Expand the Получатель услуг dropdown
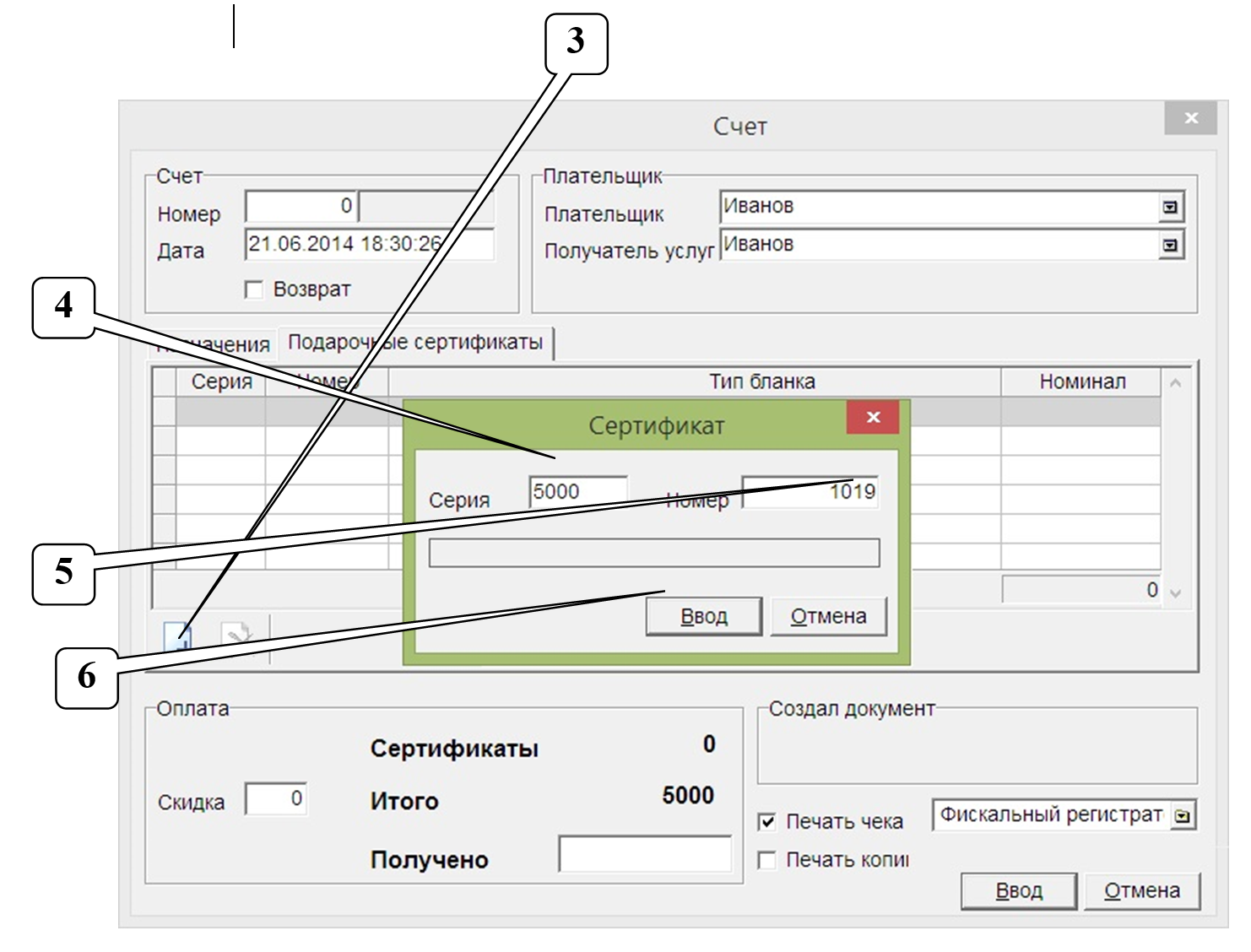This screenshot has width=1251, height=952. tap(1170, 246)
